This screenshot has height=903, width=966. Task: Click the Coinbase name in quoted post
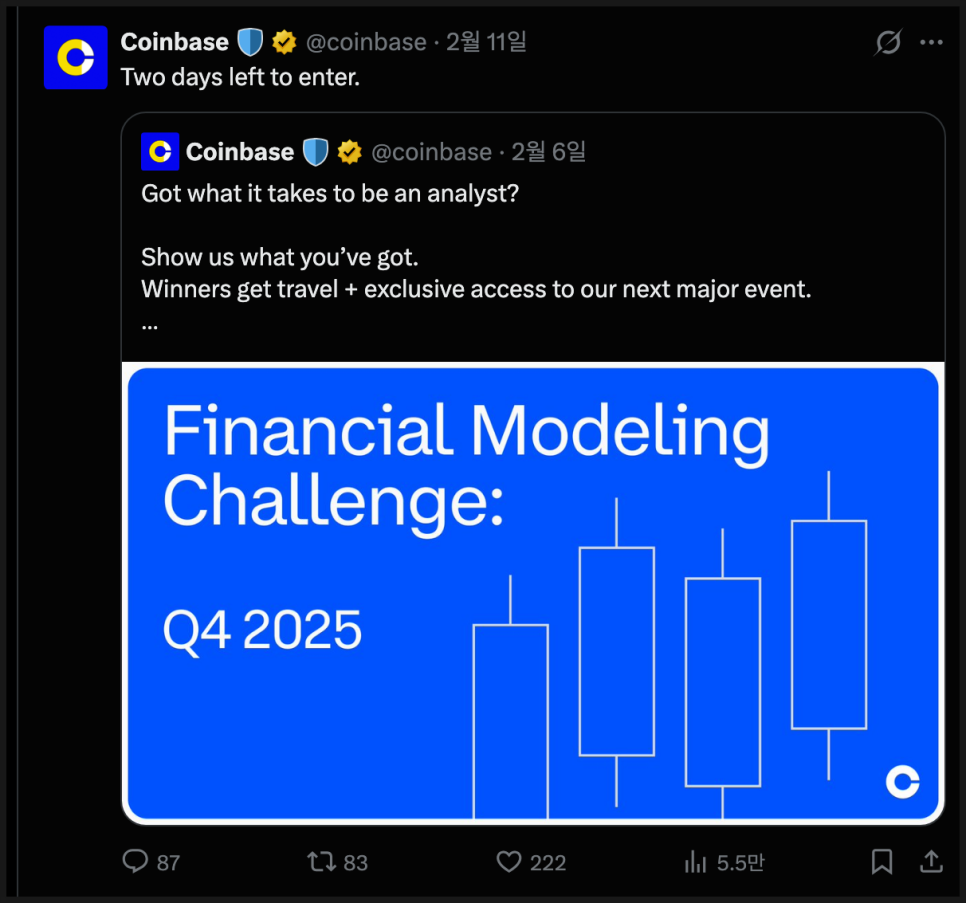point(240,152)
